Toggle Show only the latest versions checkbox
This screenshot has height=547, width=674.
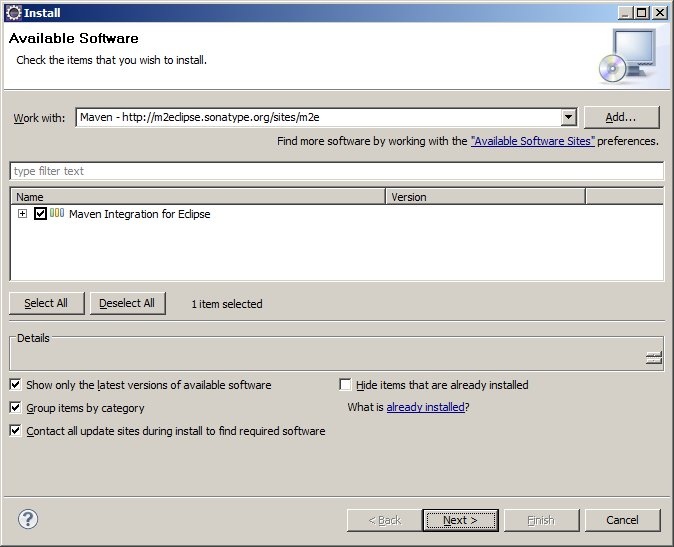[x=16, y=384]
